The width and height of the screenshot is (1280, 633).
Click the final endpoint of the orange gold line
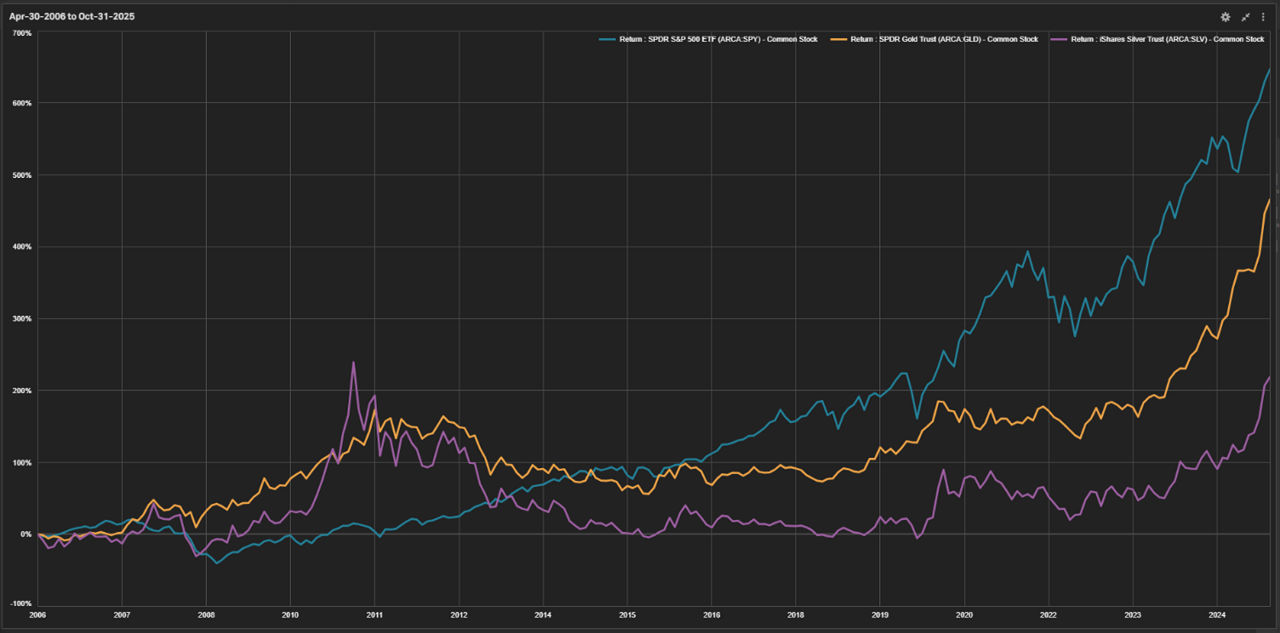(x=1270, y=200)
